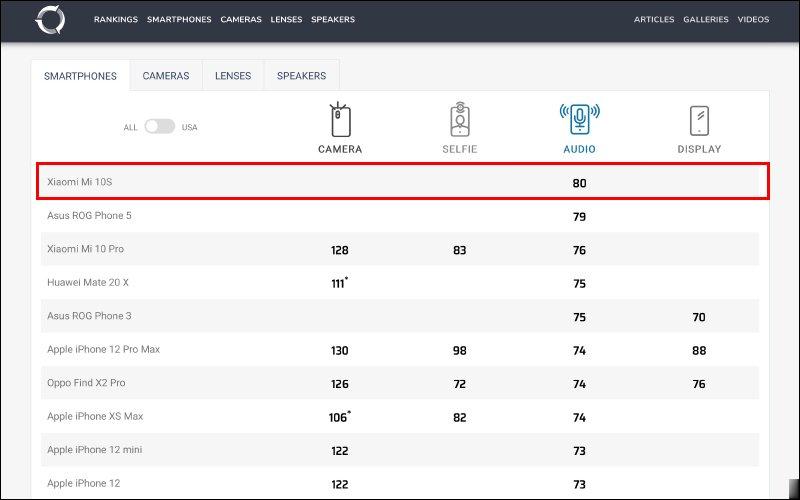Click iPhone XS Max audio score 74
This screenshot has width=800, height=500.
coord(579,418)
